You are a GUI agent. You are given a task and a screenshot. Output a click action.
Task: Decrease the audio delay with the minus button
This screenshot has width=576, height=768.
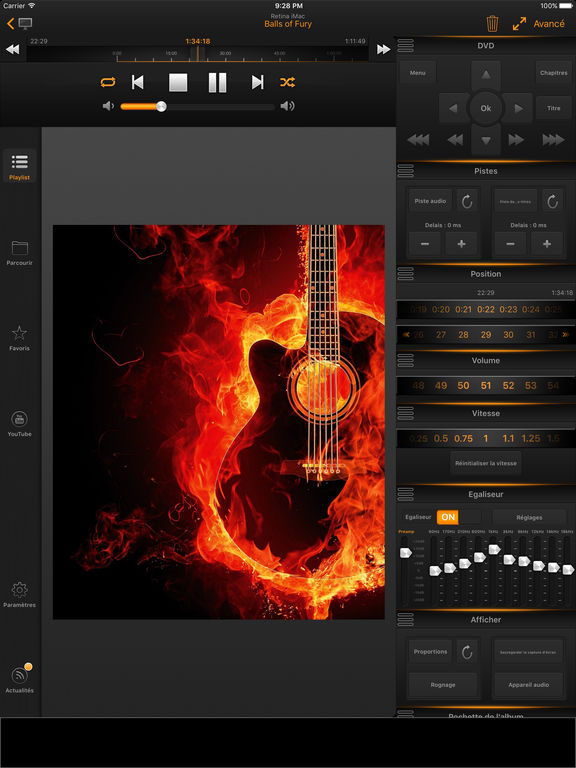pyautogui.click(x=425, y=244)
